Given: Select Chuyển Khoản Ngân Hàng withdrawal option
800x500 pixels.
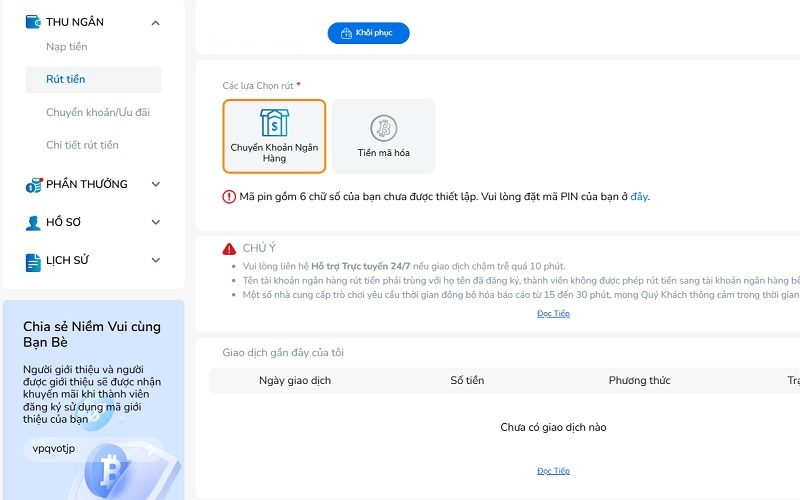Looking at the screenshot, I should [x=274, y=137].
